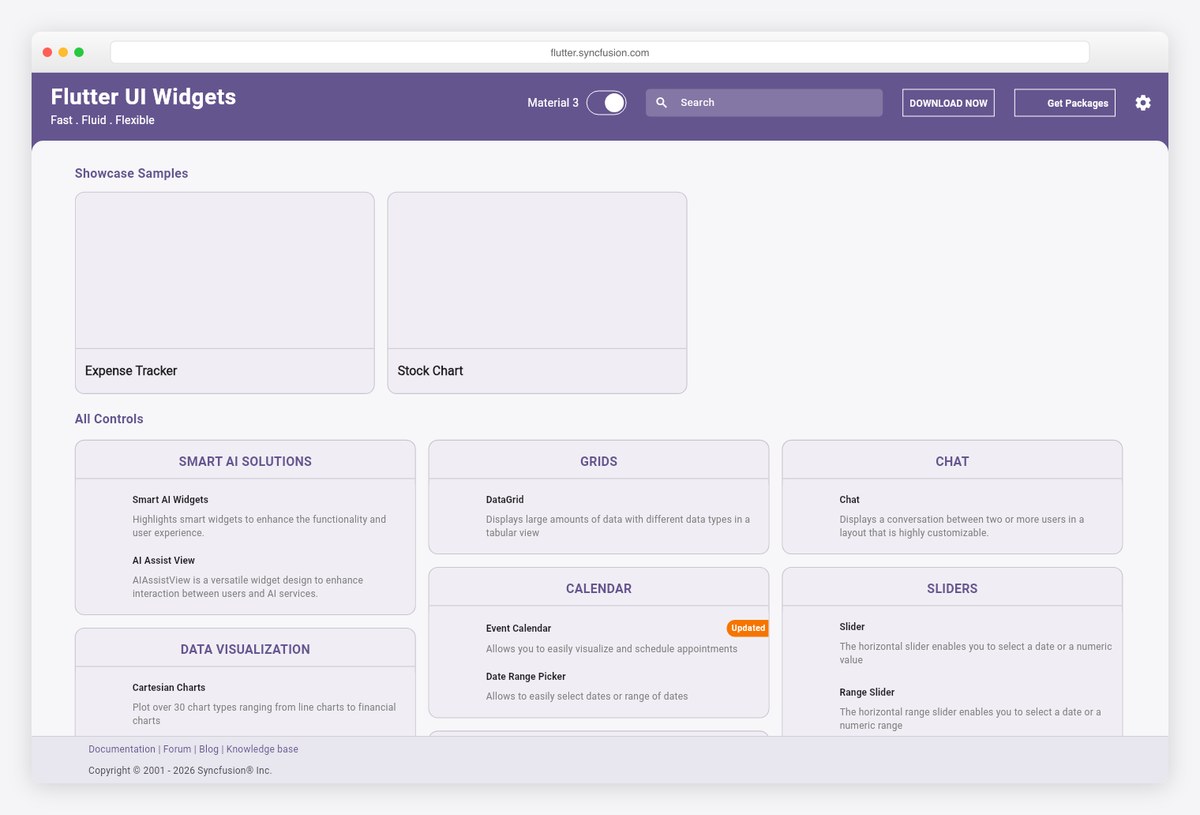The height and width of the screenshot is (815, 1200).
Task: Click the SMART AI SOLUTIONS heading
Action: 245,461
